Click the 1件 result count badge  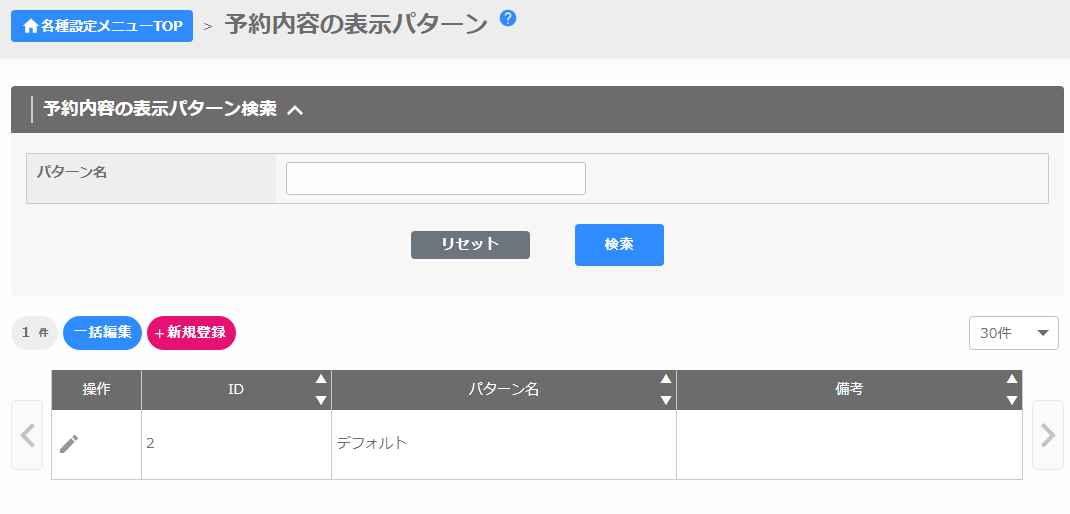pos(35,333)
